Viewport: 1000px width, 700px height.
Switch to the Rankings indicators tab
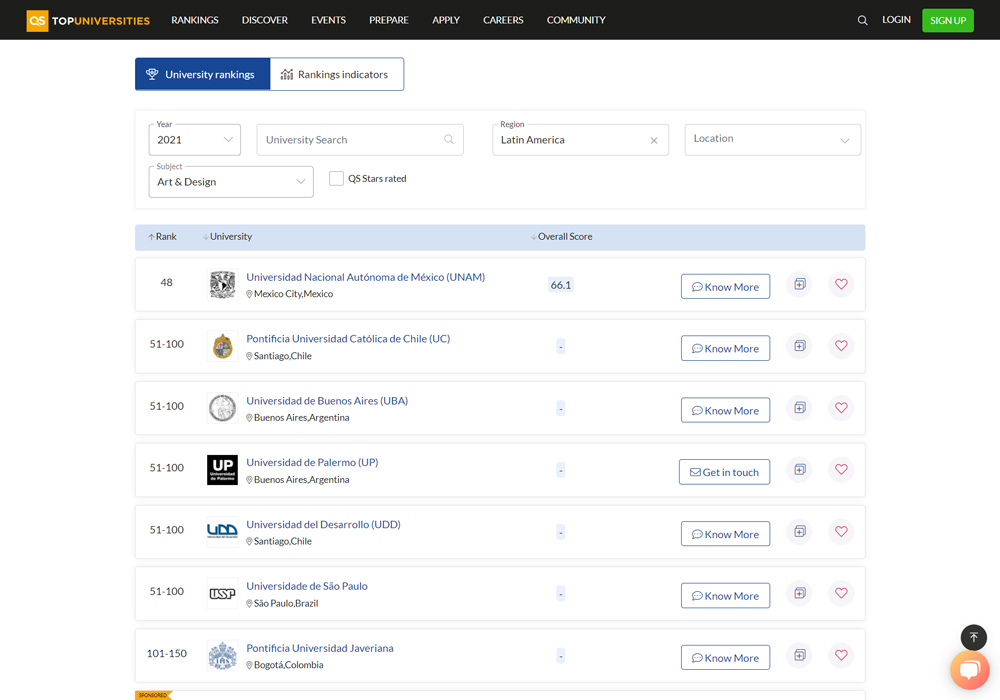(x=337, y=74)
